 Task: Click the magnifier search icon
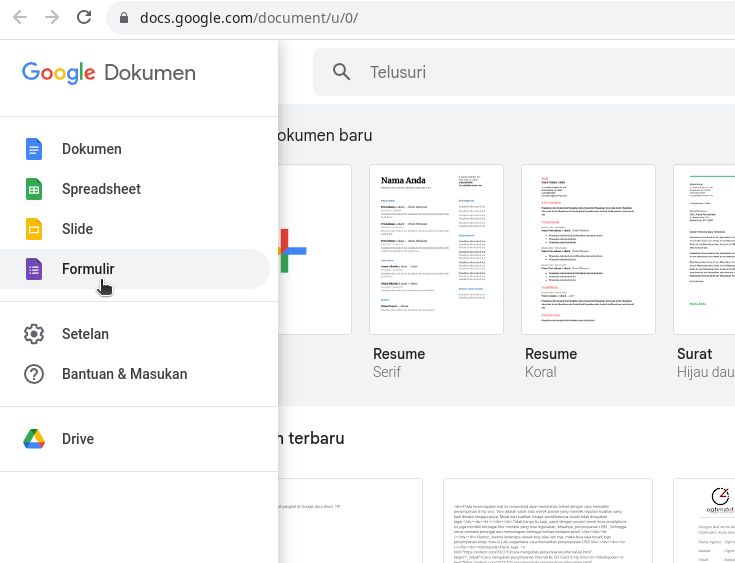point(341,72)
